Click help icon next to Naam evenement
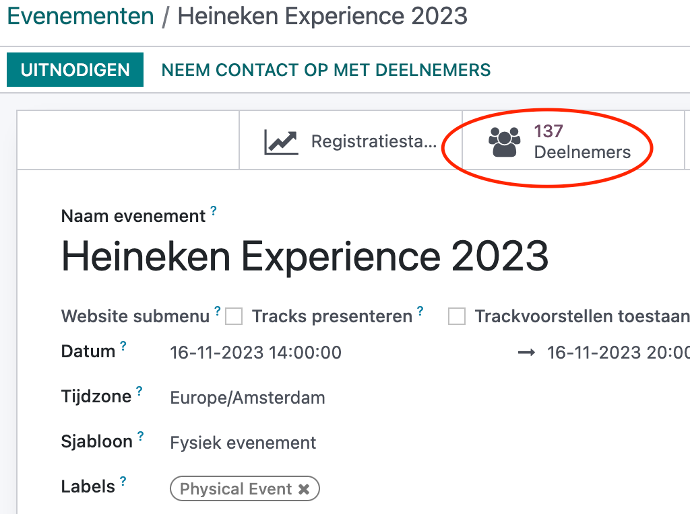Screen dimensions: 690x514 click(213, 210)
